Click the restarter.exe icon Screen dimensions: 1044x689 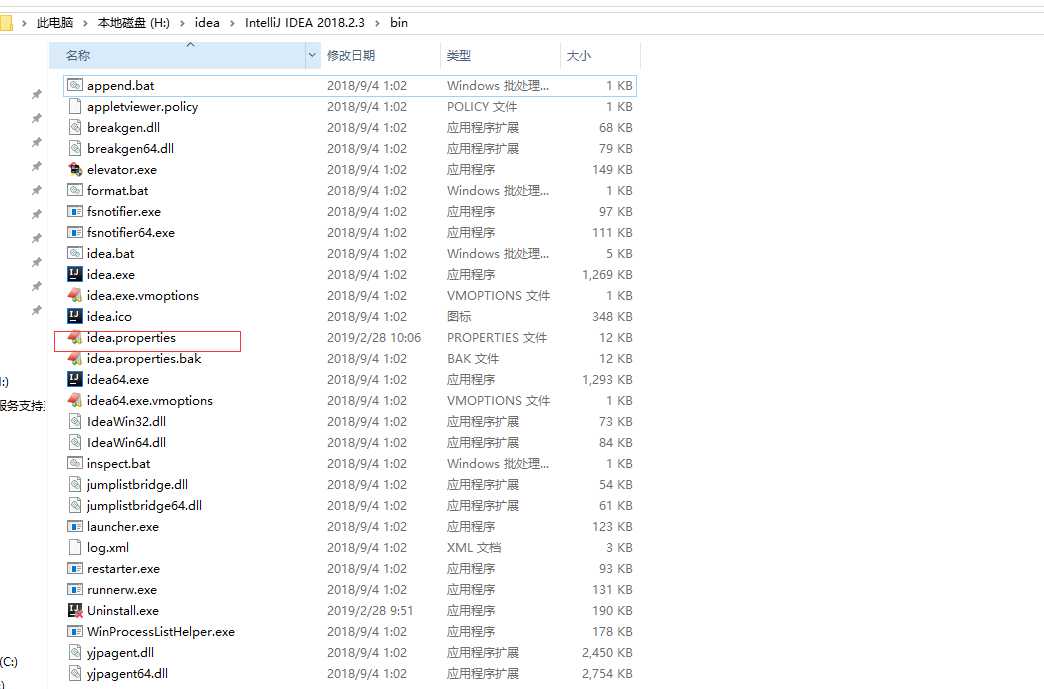(75, 569)
